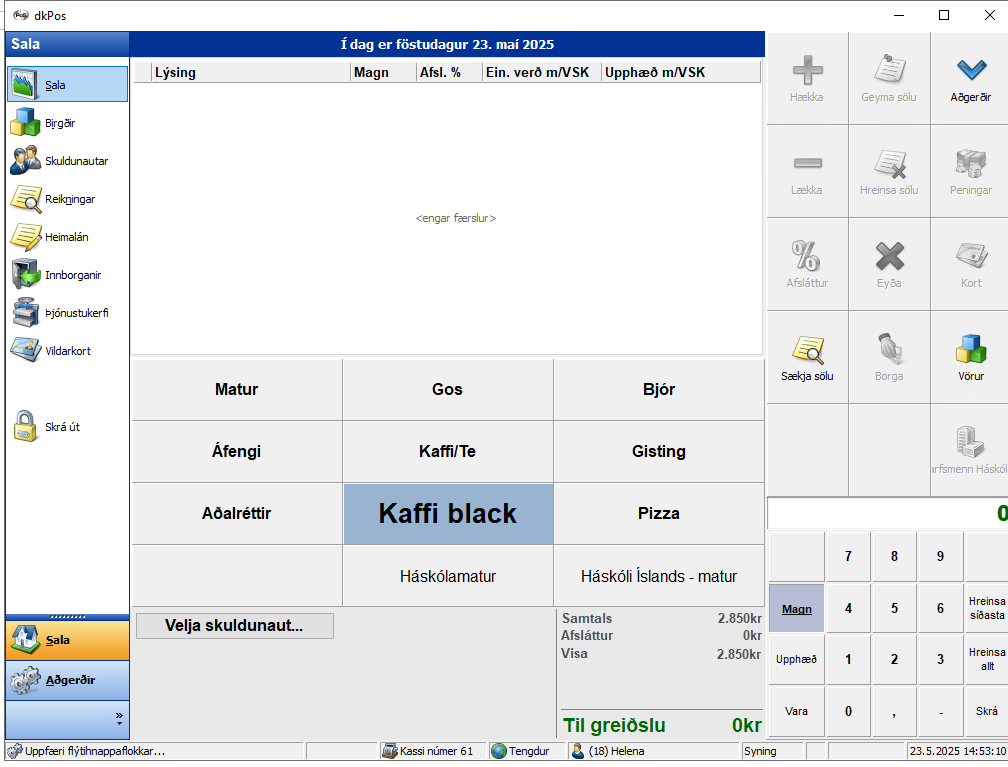Select the Skuldunautar customers icon
Viewport: 1008px width, 767px height.
tap(27, 162)
